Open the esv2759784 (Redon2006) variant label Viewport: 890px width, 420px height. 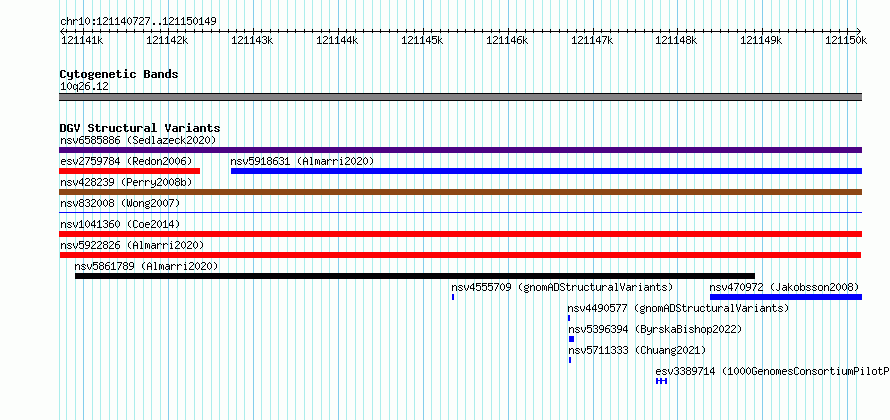coord(126,161)
